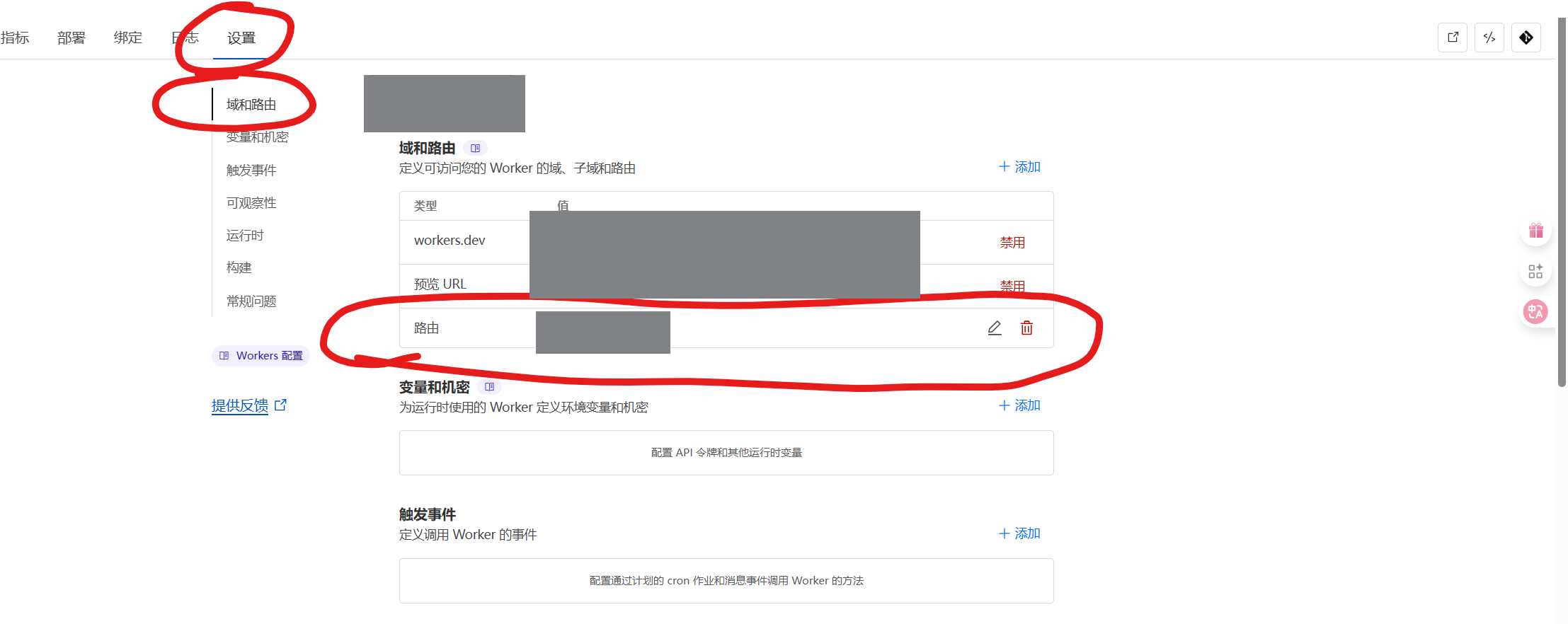1568x624 pixels.
Task: Click 添加 for 触发事件 section
Action: [1019, 533]
